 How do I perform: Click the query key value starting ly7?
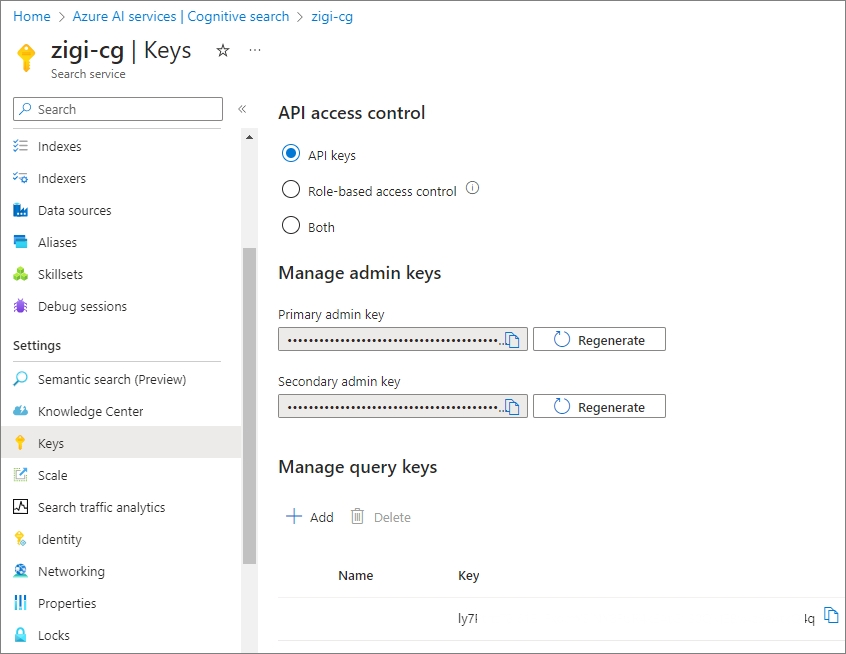(x=467, y=618)
